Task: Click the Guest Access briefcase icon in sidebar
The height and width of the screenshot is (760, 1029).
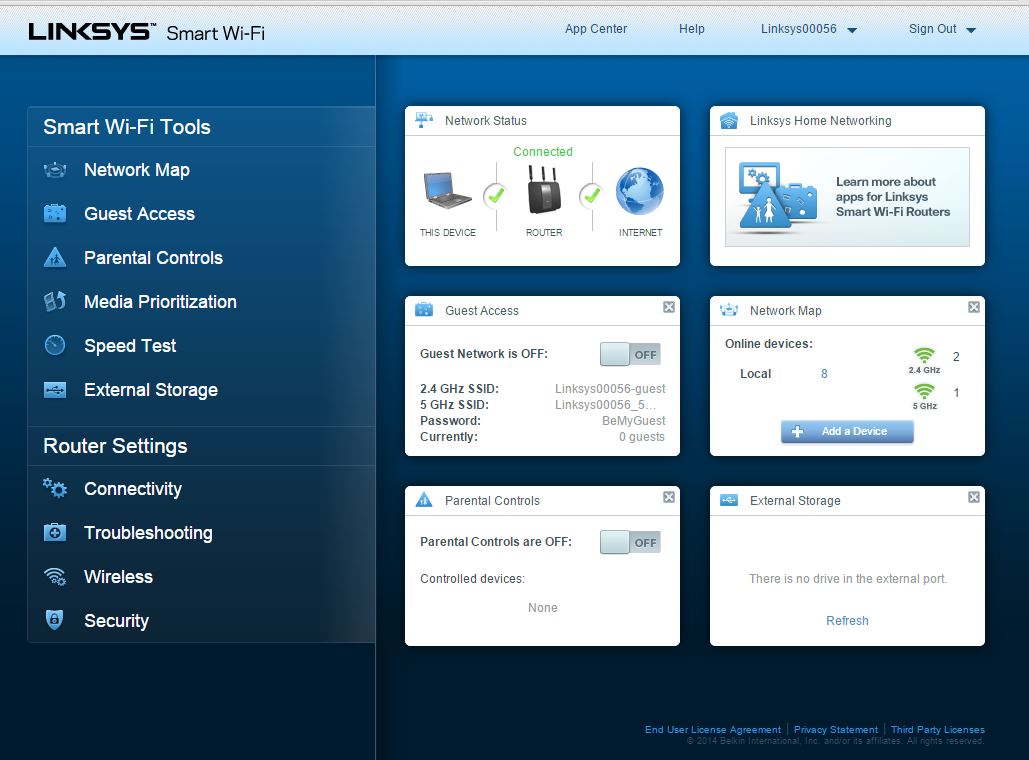Action: [x=55, y=214]
